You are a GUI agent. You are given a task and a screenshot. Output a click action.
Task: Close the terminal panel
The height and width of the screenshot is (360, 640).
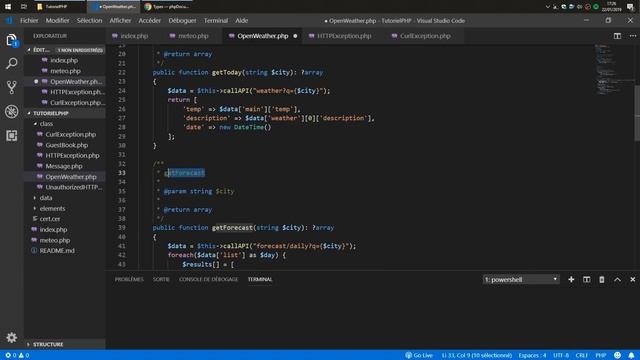633,280
